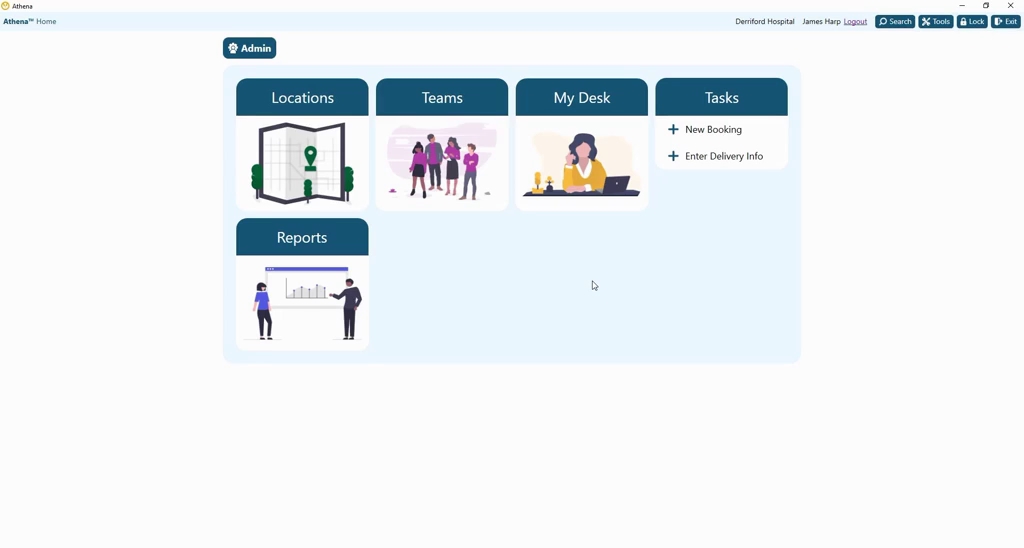1024x548 pixels.
Task: Click the Home breadcrumb
Action: pyautogui.click(x=46, y=22)
